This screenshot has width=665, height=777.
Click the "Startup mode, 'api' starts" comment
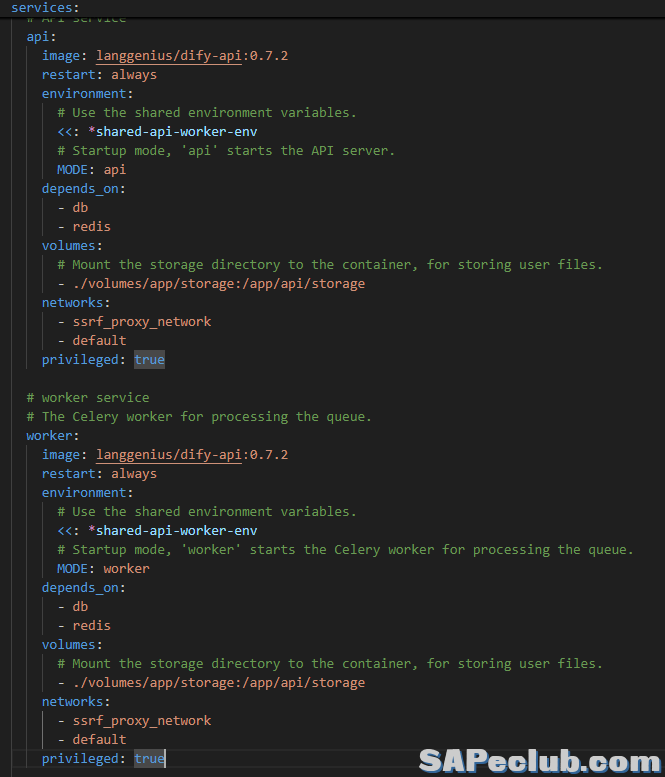click(226, 151)
